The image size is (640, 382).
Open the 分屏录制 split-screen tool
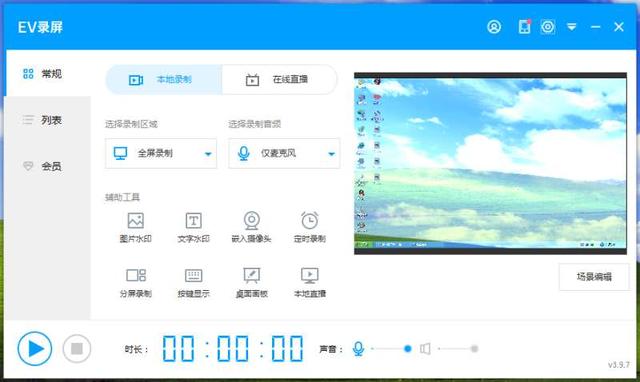136,283
